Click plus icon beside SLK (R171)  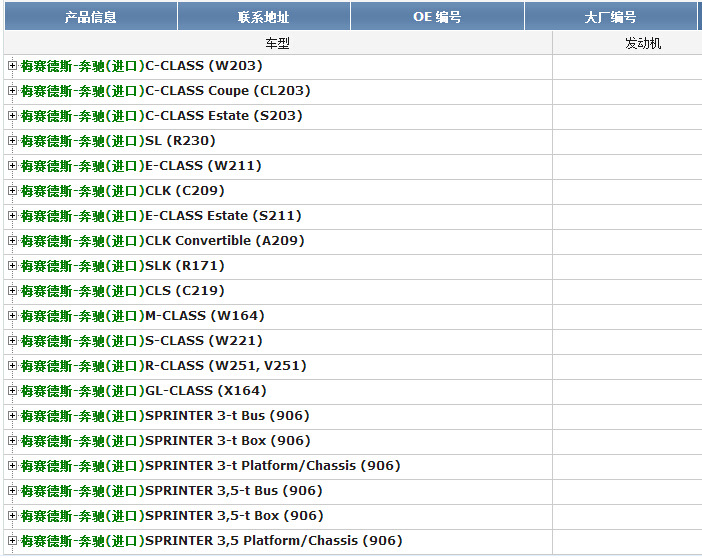13,266
